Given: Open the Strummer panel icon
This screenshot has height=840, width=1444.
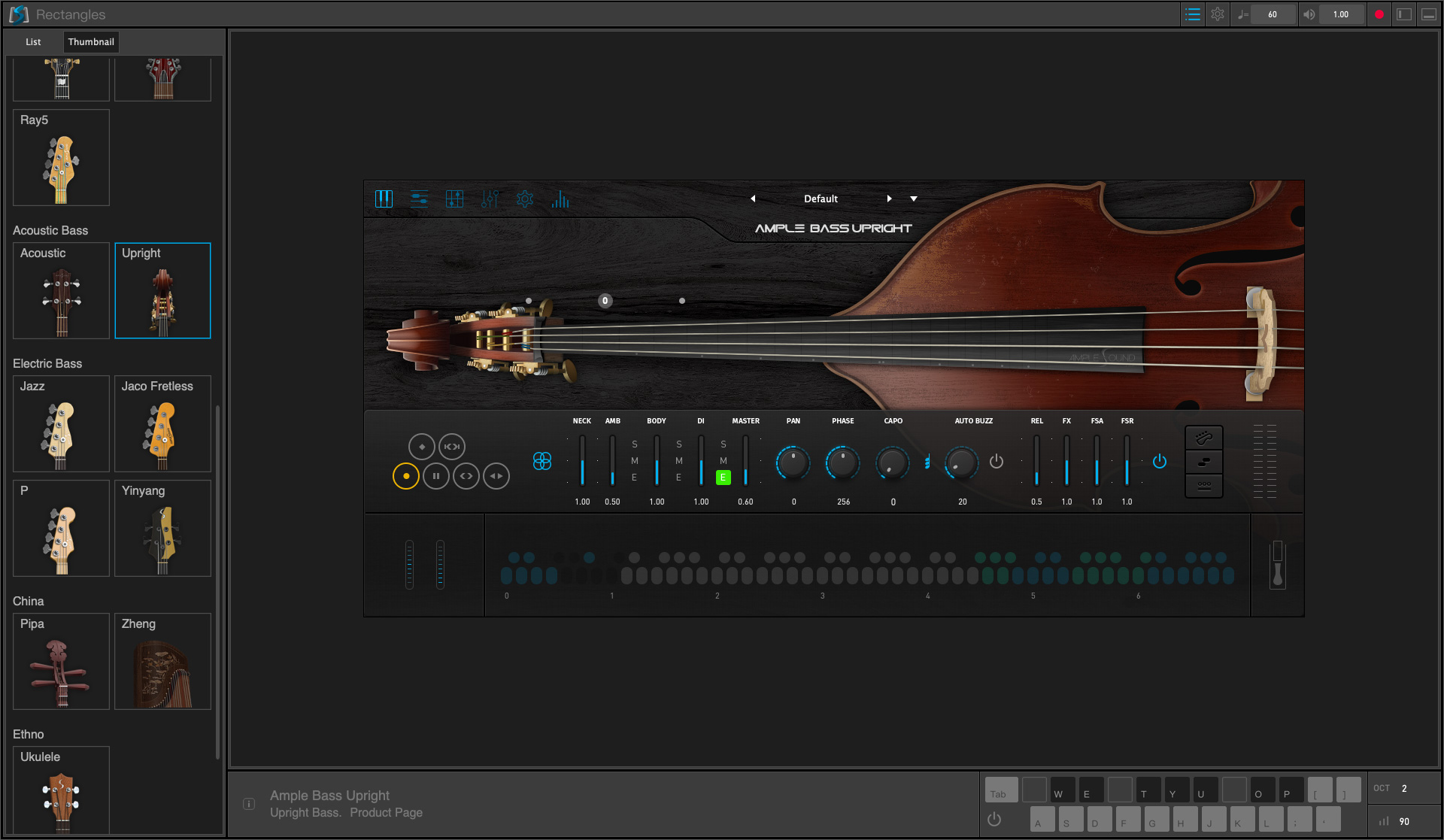Looking at the screenshot, I should click(419, 199).
